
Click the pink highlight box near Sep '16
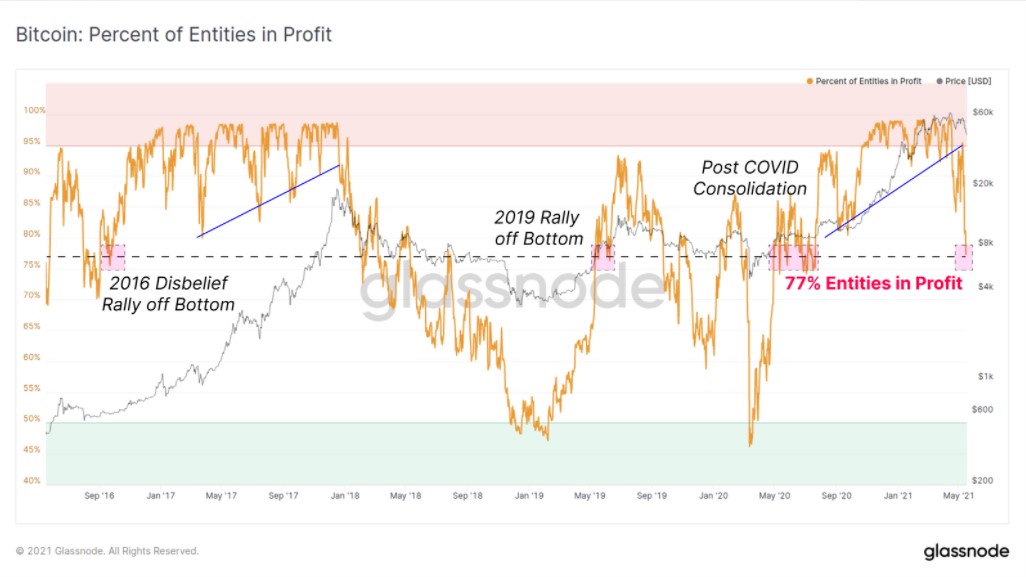[113, 257]
